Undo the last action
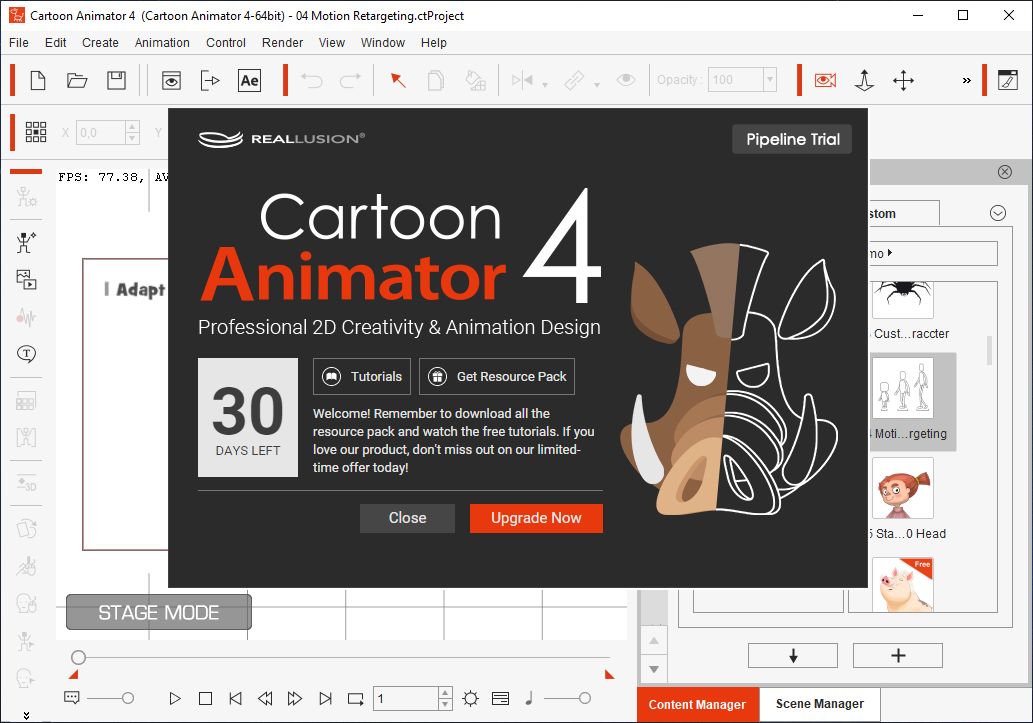Screen dimensions: 1033x723 click(x=312, y=80)
